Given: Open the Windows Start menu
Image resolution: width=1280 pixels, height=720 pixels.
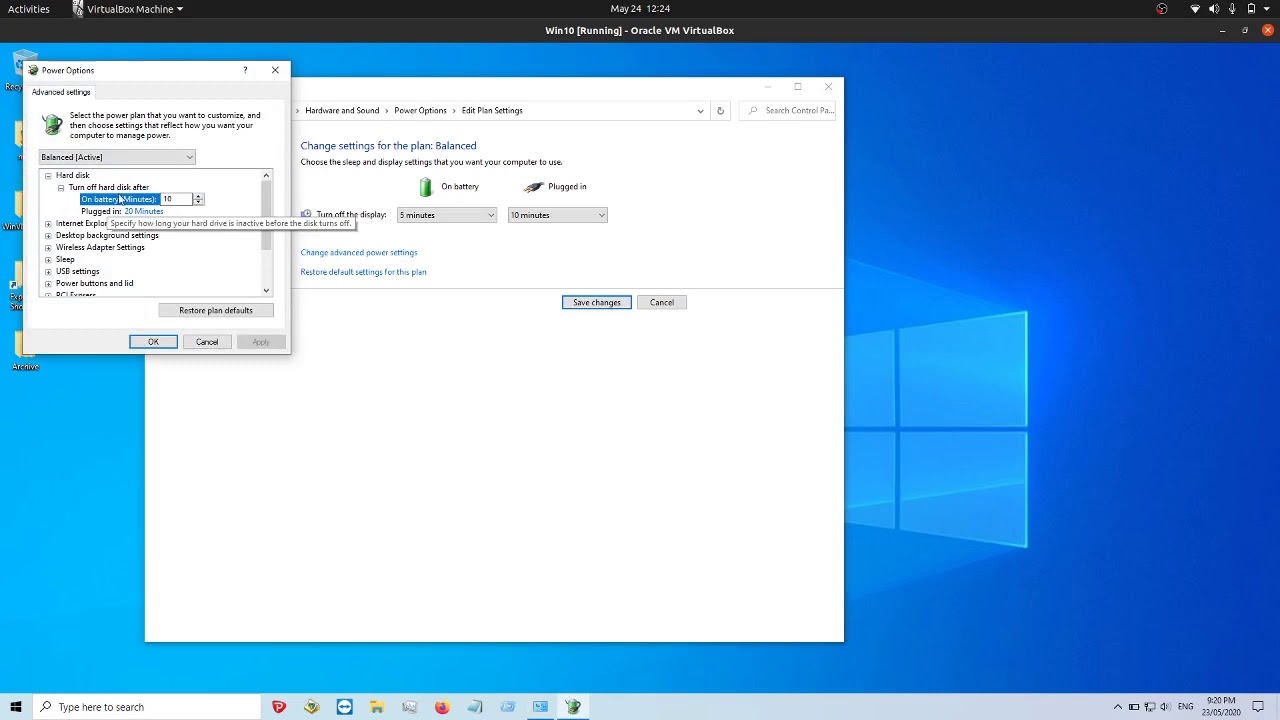Looking at the screenshot, I should [15, 707].
